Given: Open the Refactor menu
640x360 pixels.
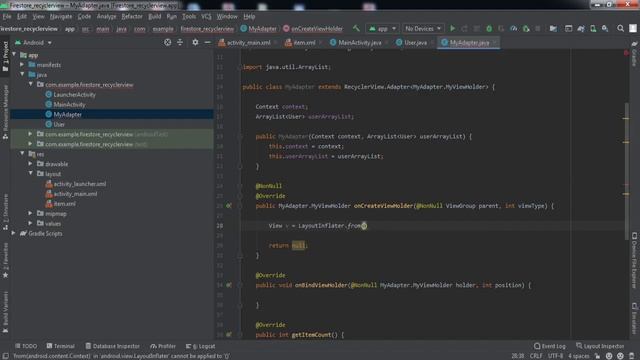Looking at the screenshot, I should point(132,16).
